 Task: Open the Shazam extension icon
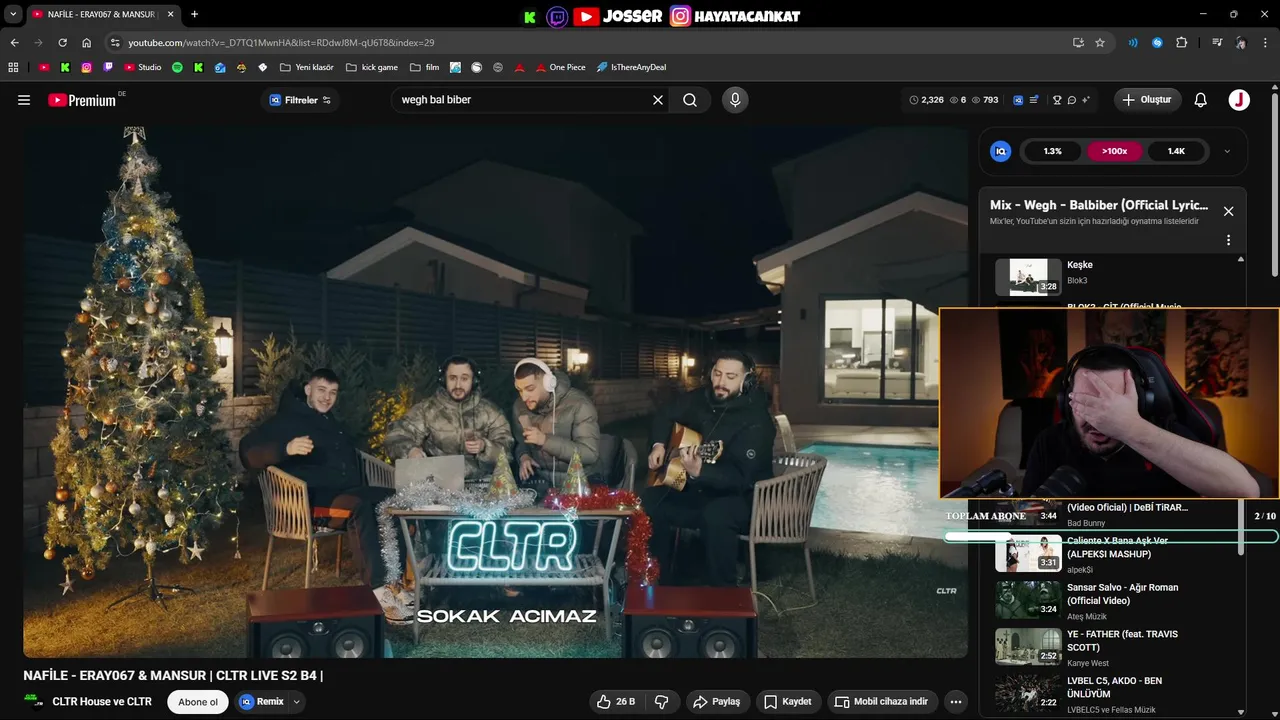tap(1157, 43)
